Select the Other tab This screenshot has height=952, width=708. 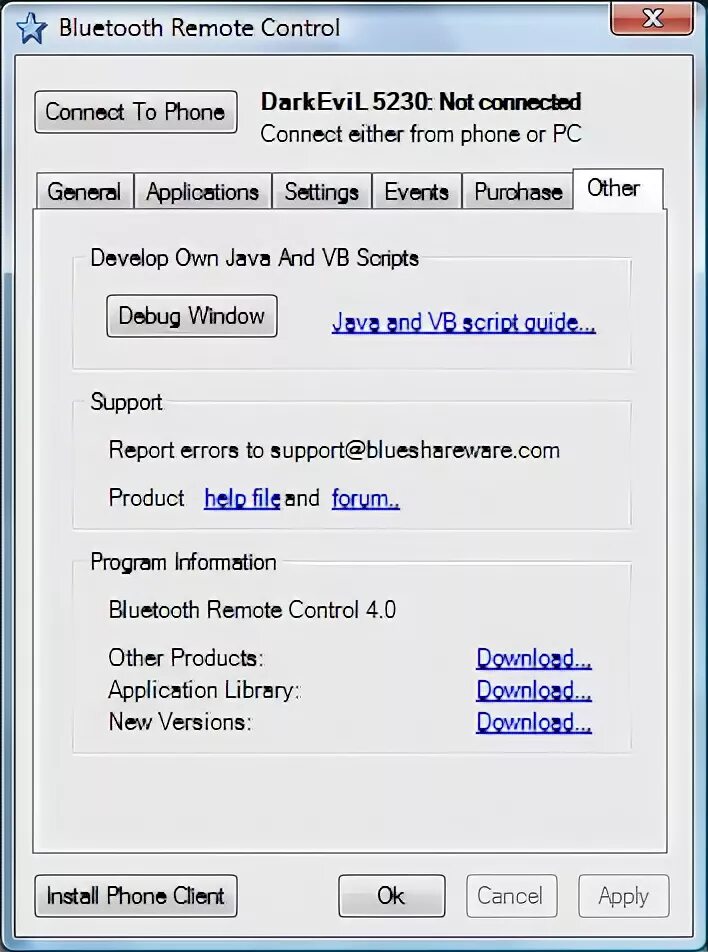click(618, 189)
